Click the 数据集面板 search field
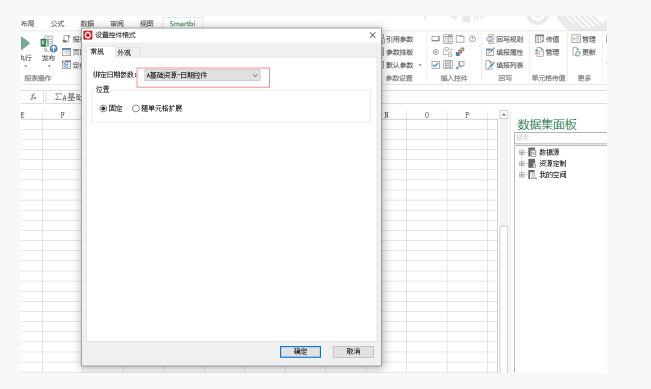This screenshot has height=389, width=651. pyautogui.click(x=560, y=137)
